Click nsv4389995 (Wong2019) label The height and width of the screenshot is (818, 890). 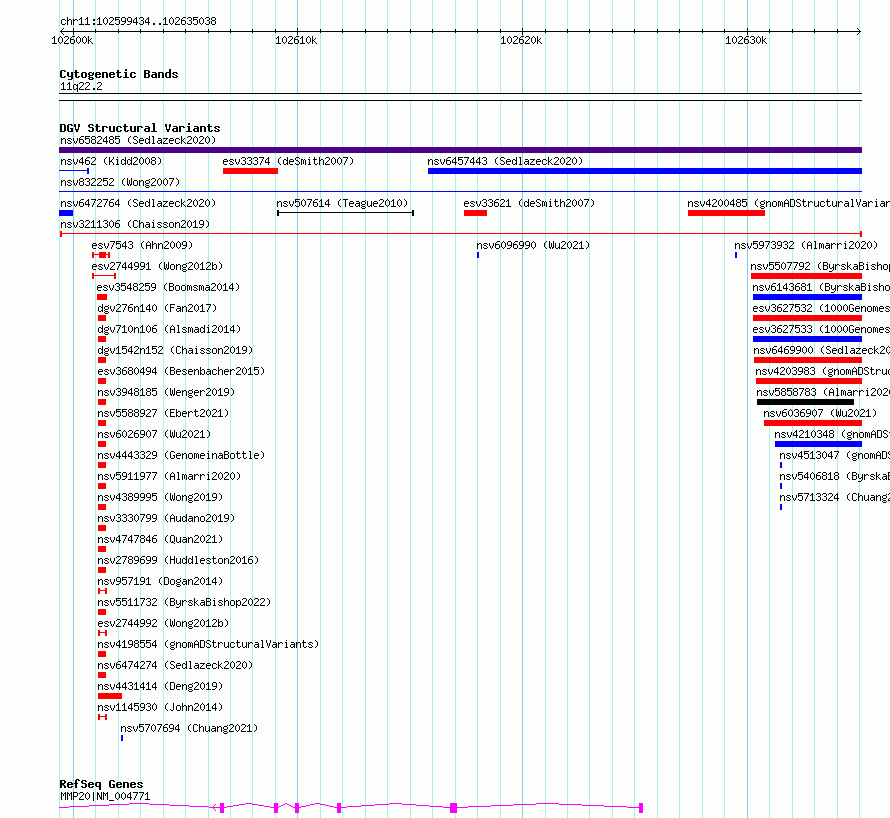pos(160,497)
